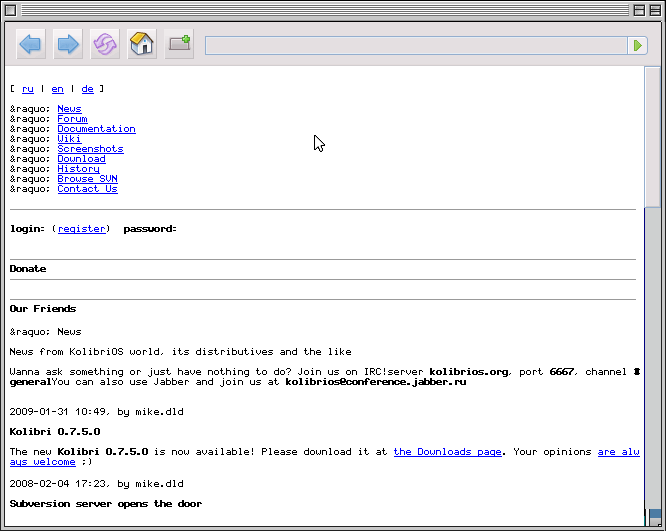Image resolution: width=666 pixels, height=531 pixels.
Task: Click the left window control in the title bar's right corner
Action: pos(639,10)
